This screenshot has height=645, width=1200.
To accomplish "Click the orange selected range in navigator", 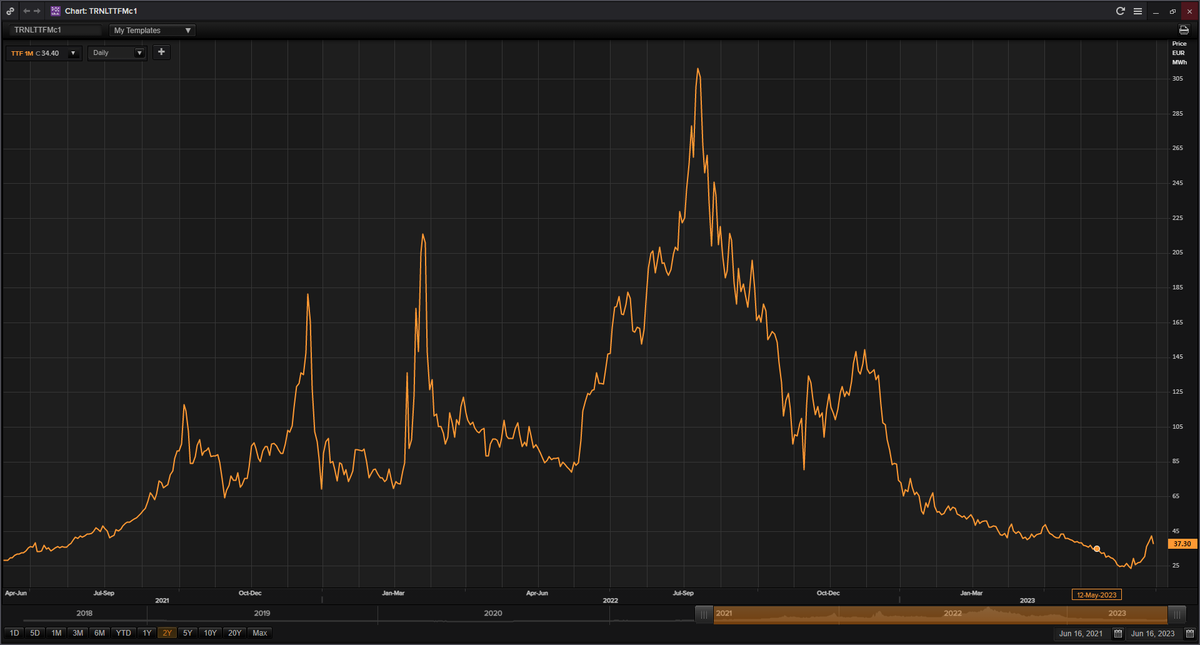I will [940, 614].
